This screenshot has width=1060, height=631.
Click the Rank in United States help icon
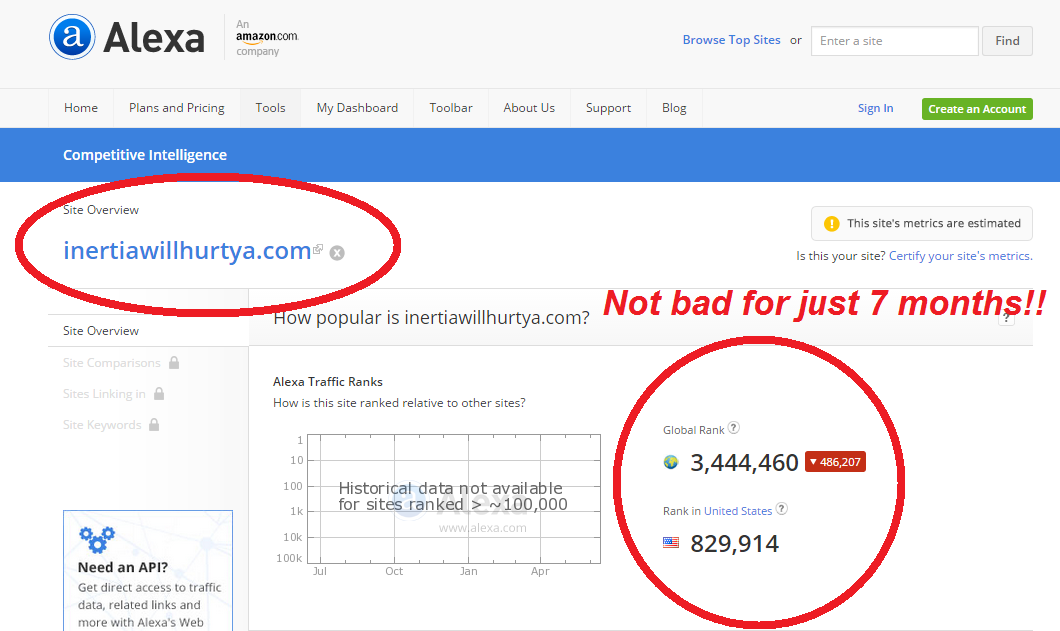[781, 509]
